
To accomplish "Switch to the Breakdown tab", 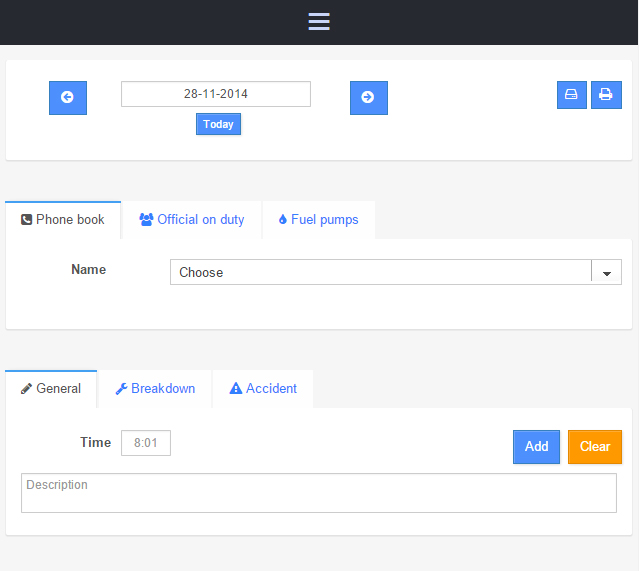I will [155, 389].
